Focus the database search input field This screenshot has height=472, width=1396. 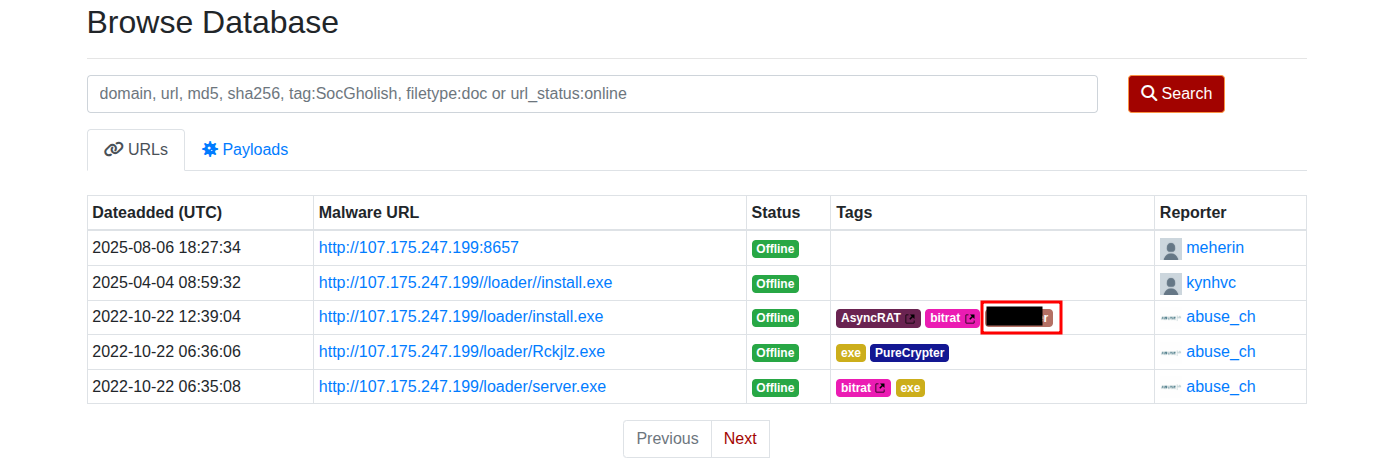tap(592, 94)
